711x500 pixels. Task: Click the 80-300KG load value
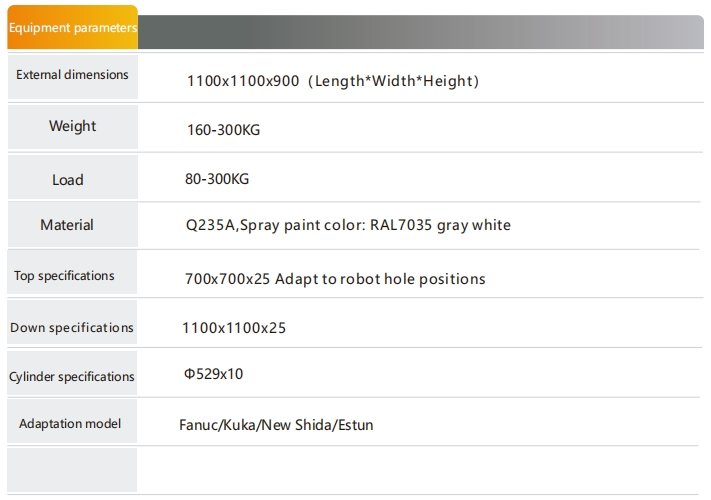(x=217, y=179)
